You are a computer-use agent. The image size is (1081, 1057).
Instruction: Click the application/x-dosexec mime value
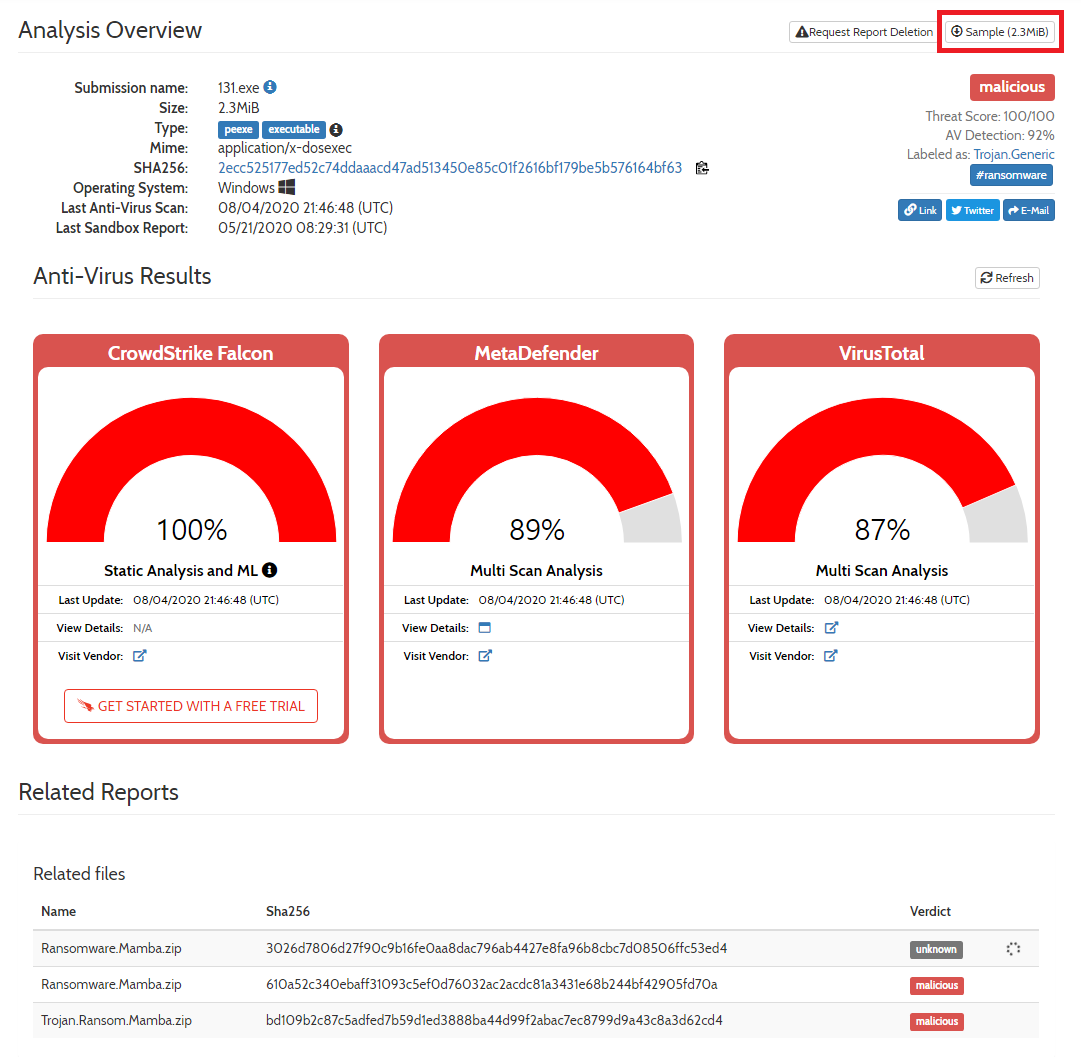[x=285, y=148]
